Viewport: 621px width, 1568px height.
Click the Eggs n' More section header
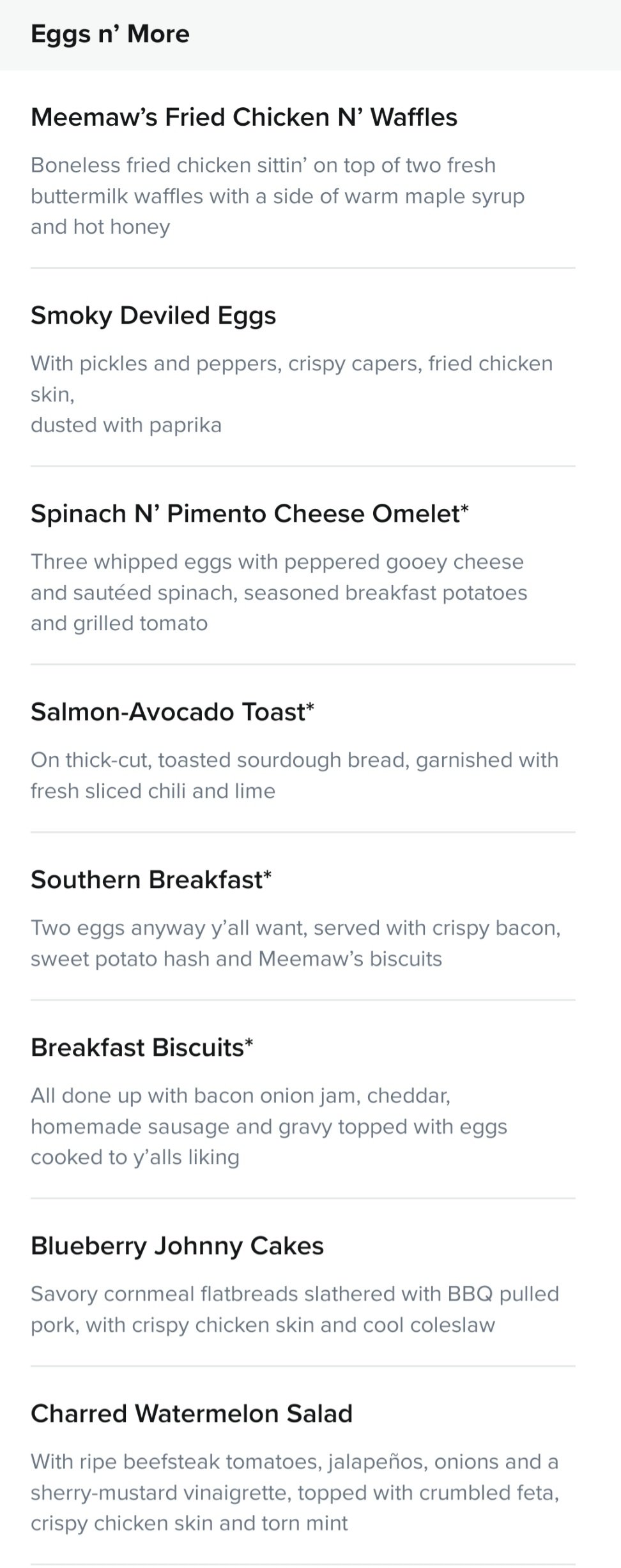(110, 34)
